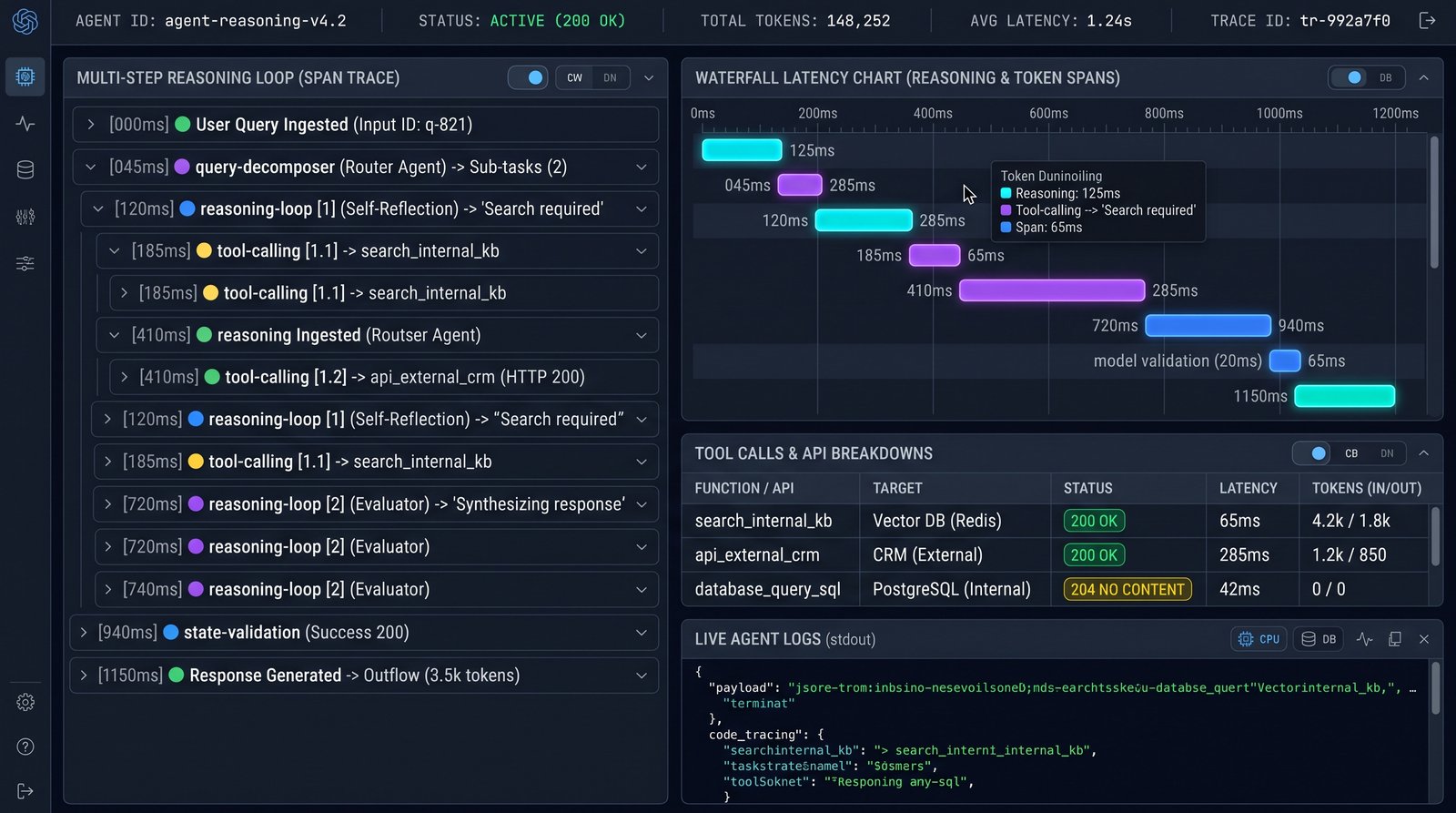Open the help question-mark icon
This screenshot has height=813, width=1456.
pyautogui.click(x=25, y=747)
